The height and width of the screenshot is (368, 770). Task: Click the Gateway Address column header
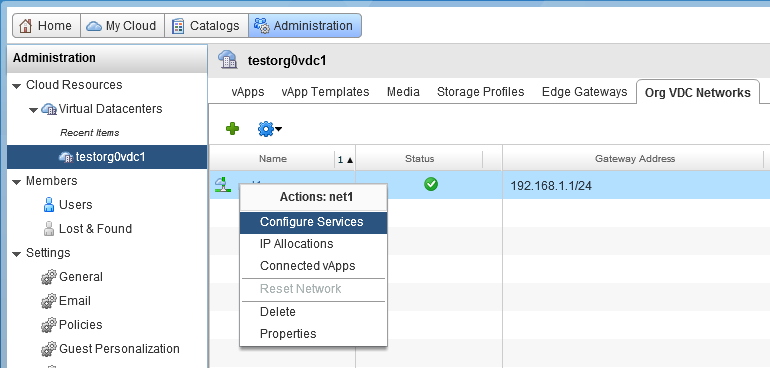634,159
